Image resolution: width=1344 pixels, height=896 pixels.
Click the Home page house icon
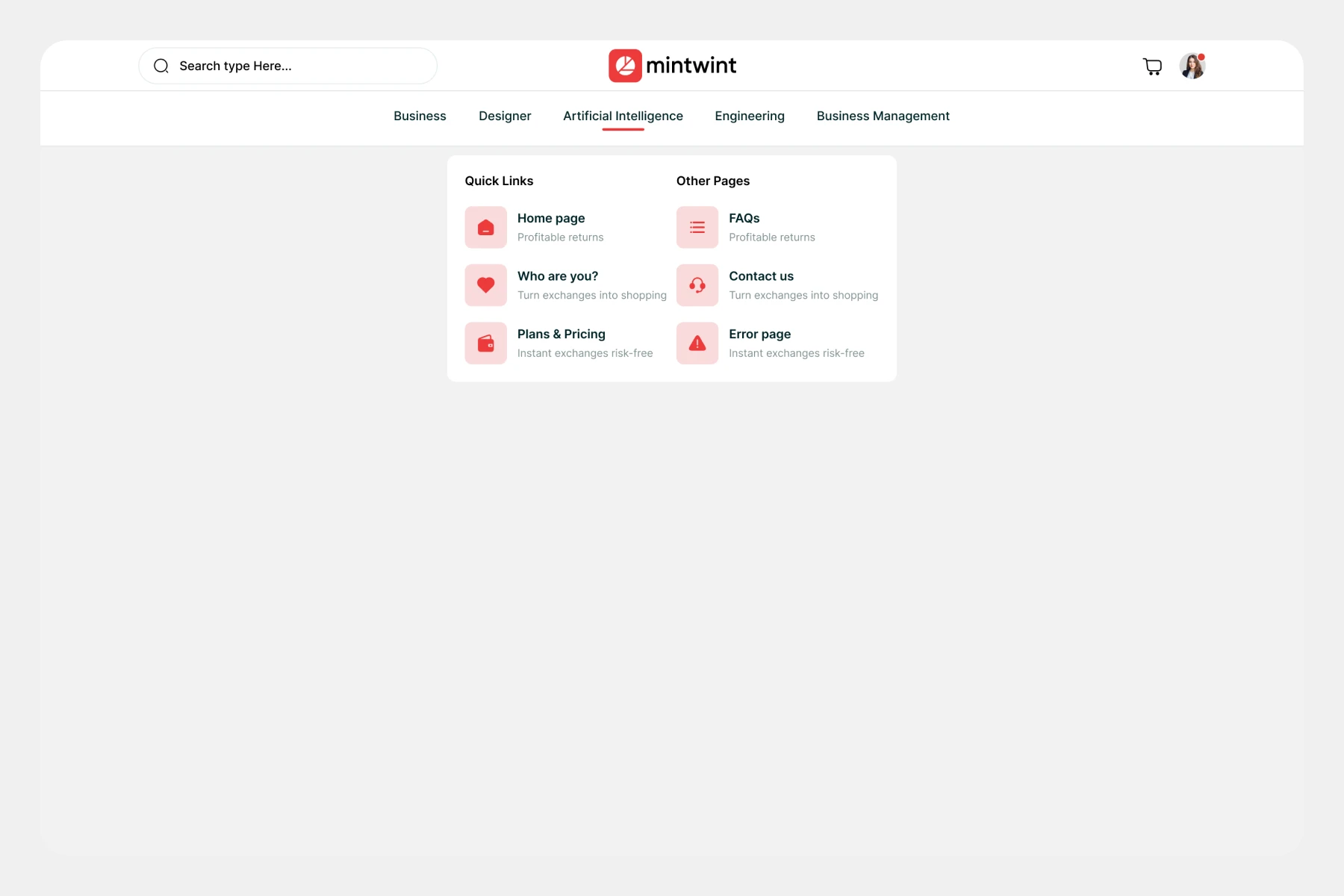click(x=485, y=227)
